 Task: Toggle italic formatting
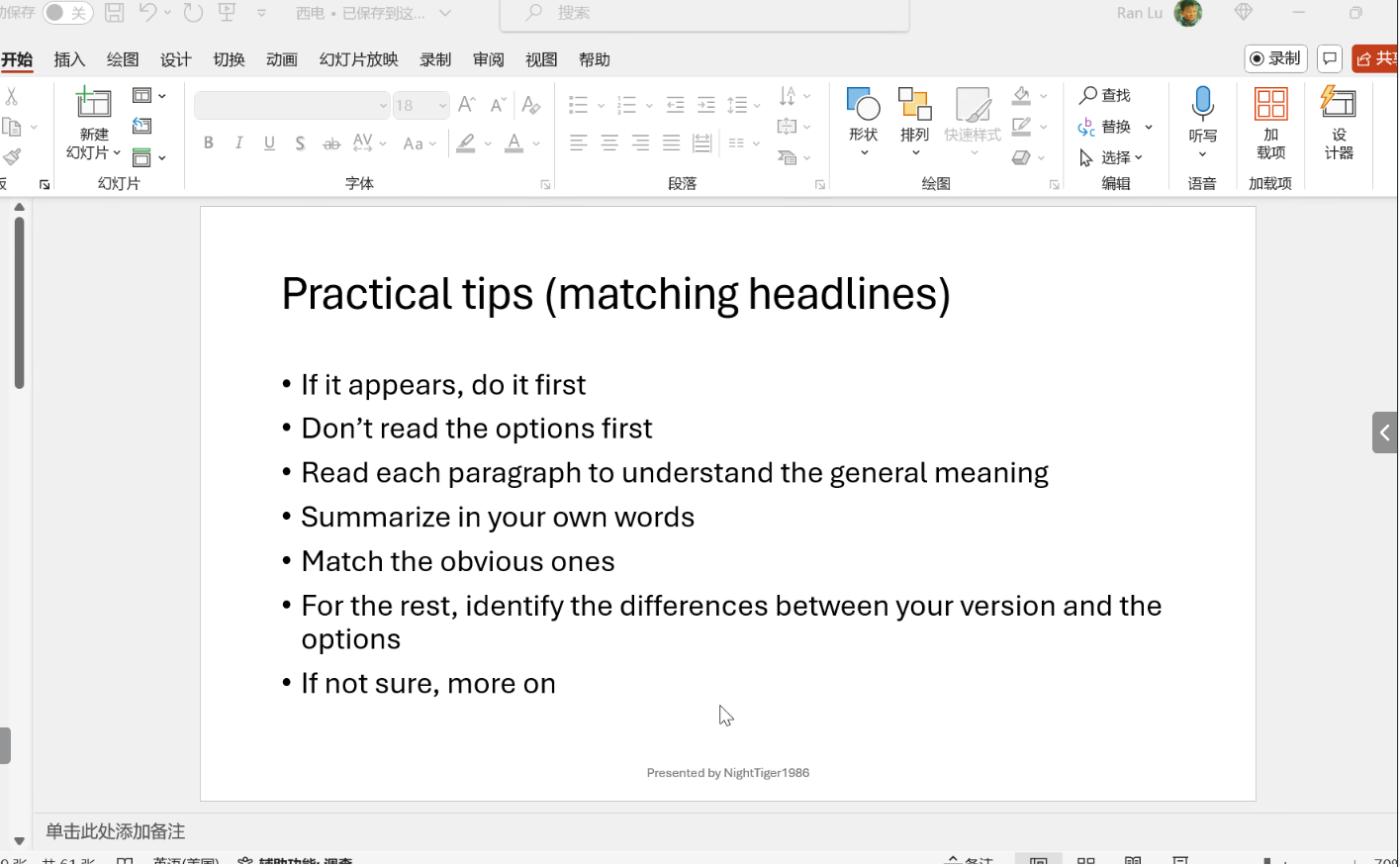(238, 144)
